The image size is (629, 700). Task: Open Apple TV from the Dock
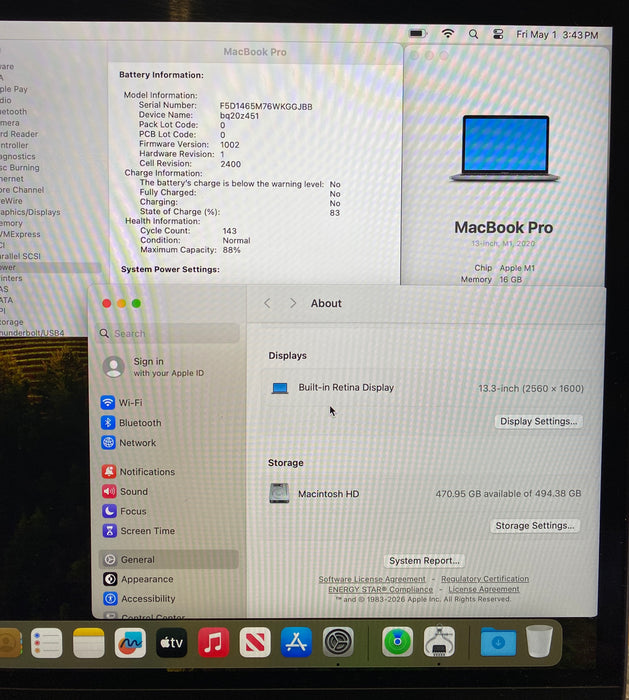(171, 643)
